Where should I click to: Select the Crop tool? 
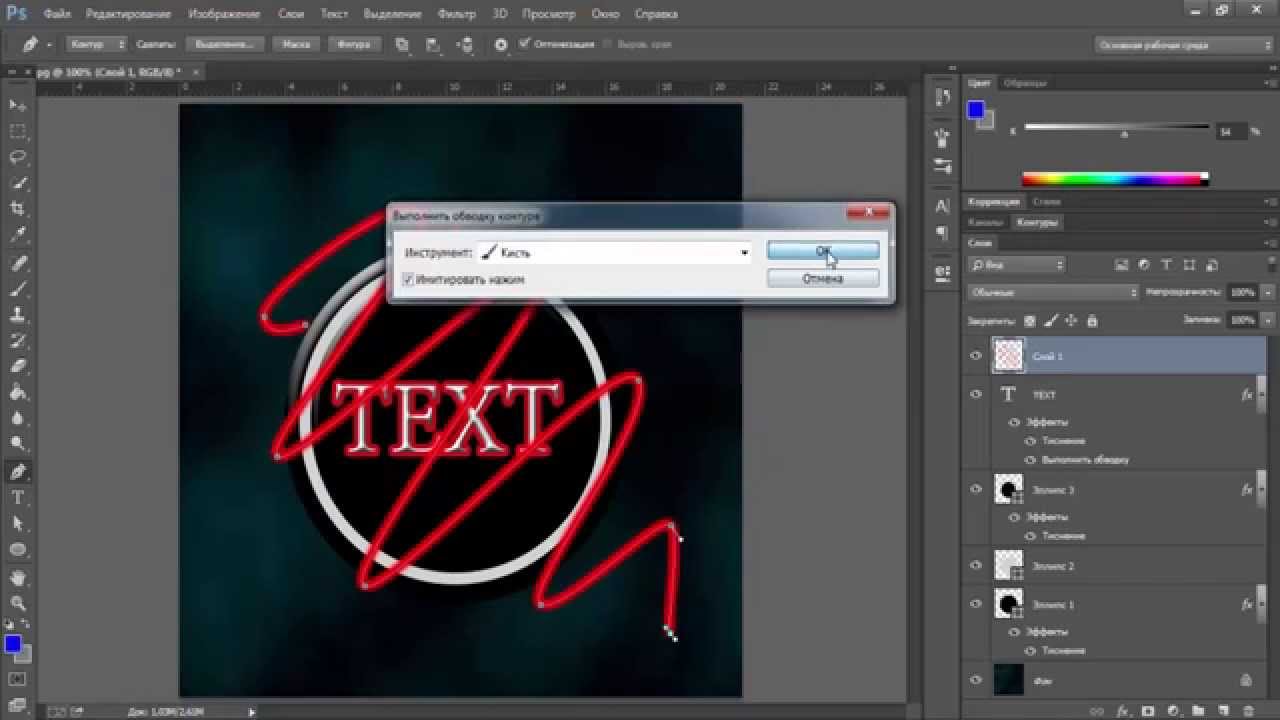(18, 209)
